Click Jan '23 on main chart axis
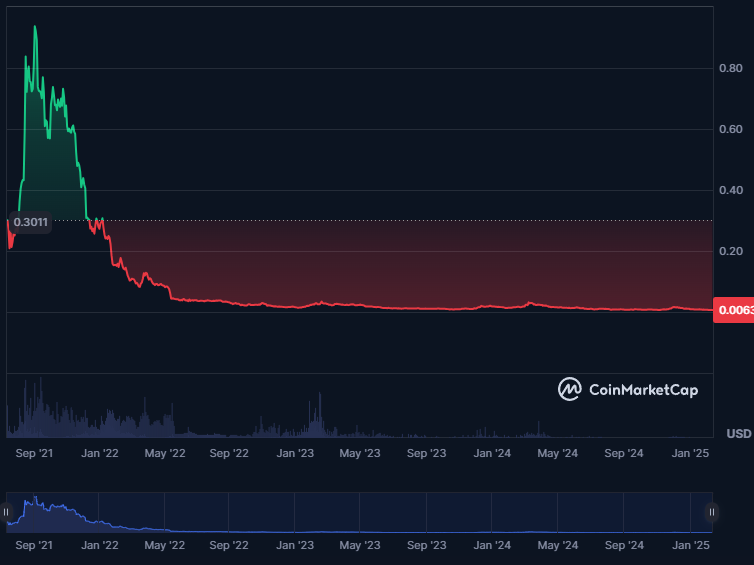The width and height of the screenshot is (754, 565). click(x=295, y=453)
